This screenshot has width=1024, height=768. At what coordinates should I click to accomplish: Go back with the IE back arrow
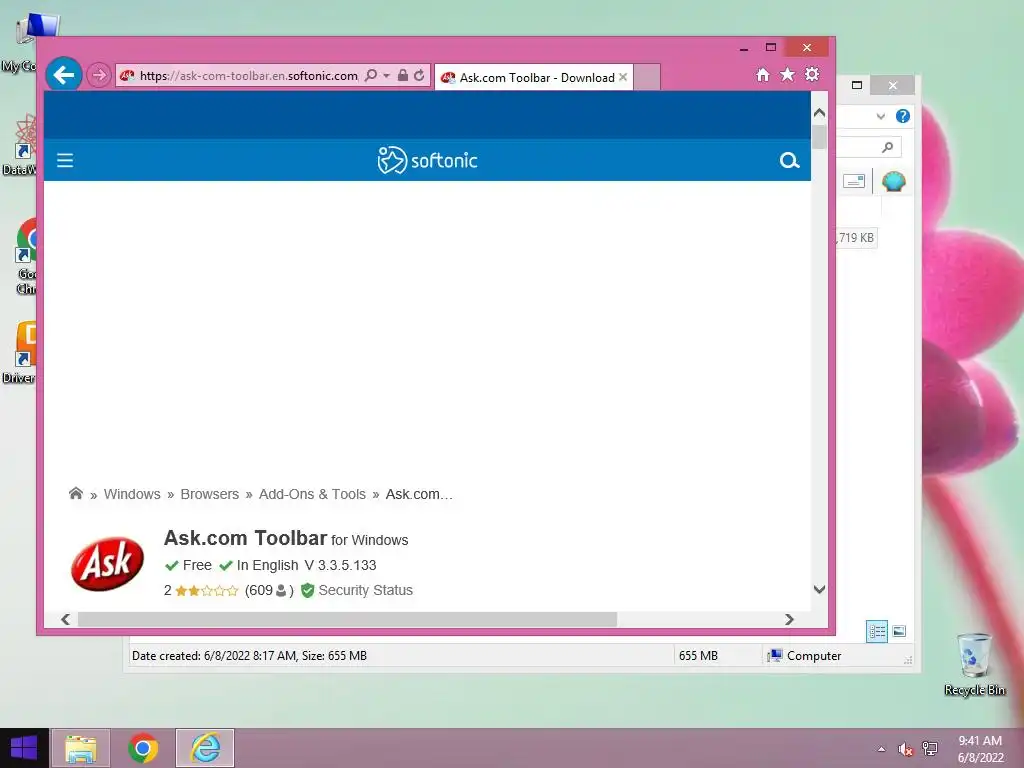pyautogui.click(x=63, y=75)
